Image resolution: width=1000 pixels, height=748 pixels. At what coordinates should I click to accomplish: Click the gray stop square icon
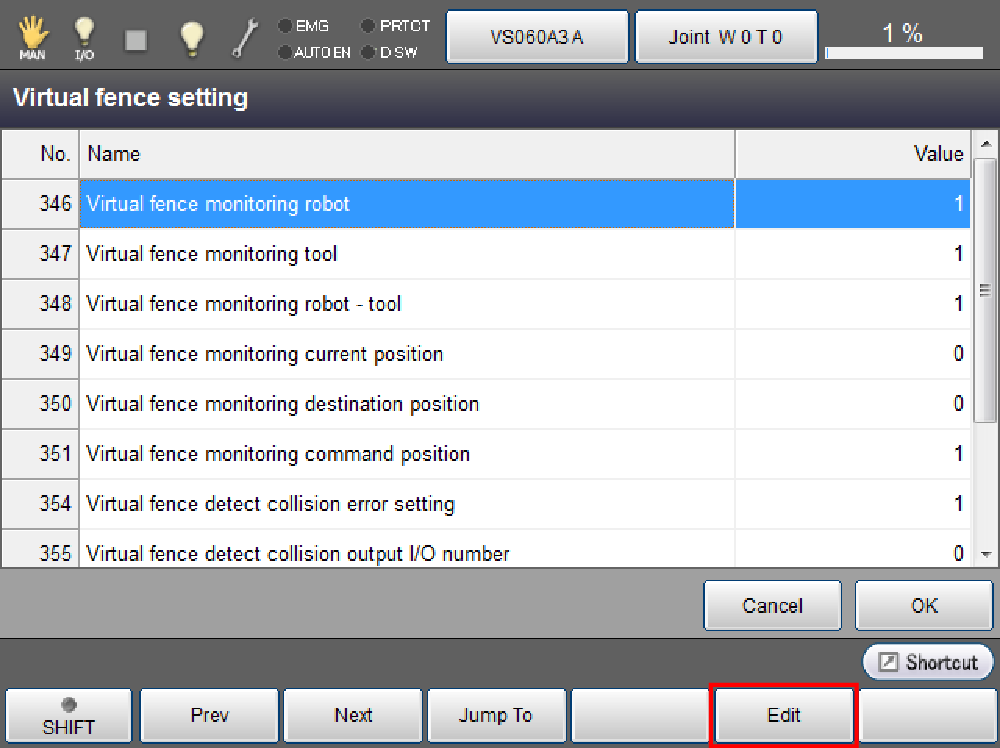(x=136, y=39)
